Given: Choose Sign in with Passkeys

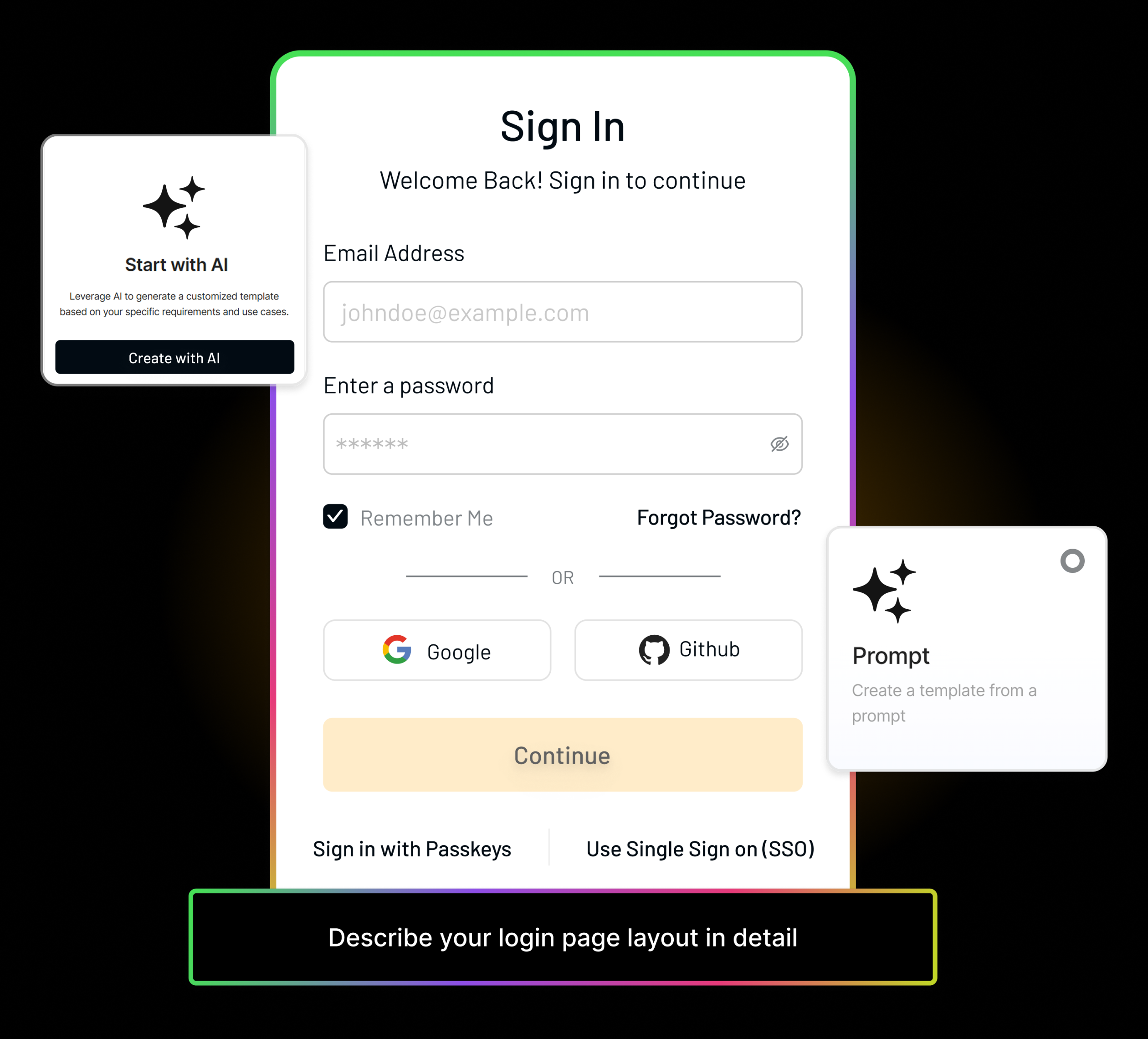Looking at the screenshot, I should click(412, 849).
